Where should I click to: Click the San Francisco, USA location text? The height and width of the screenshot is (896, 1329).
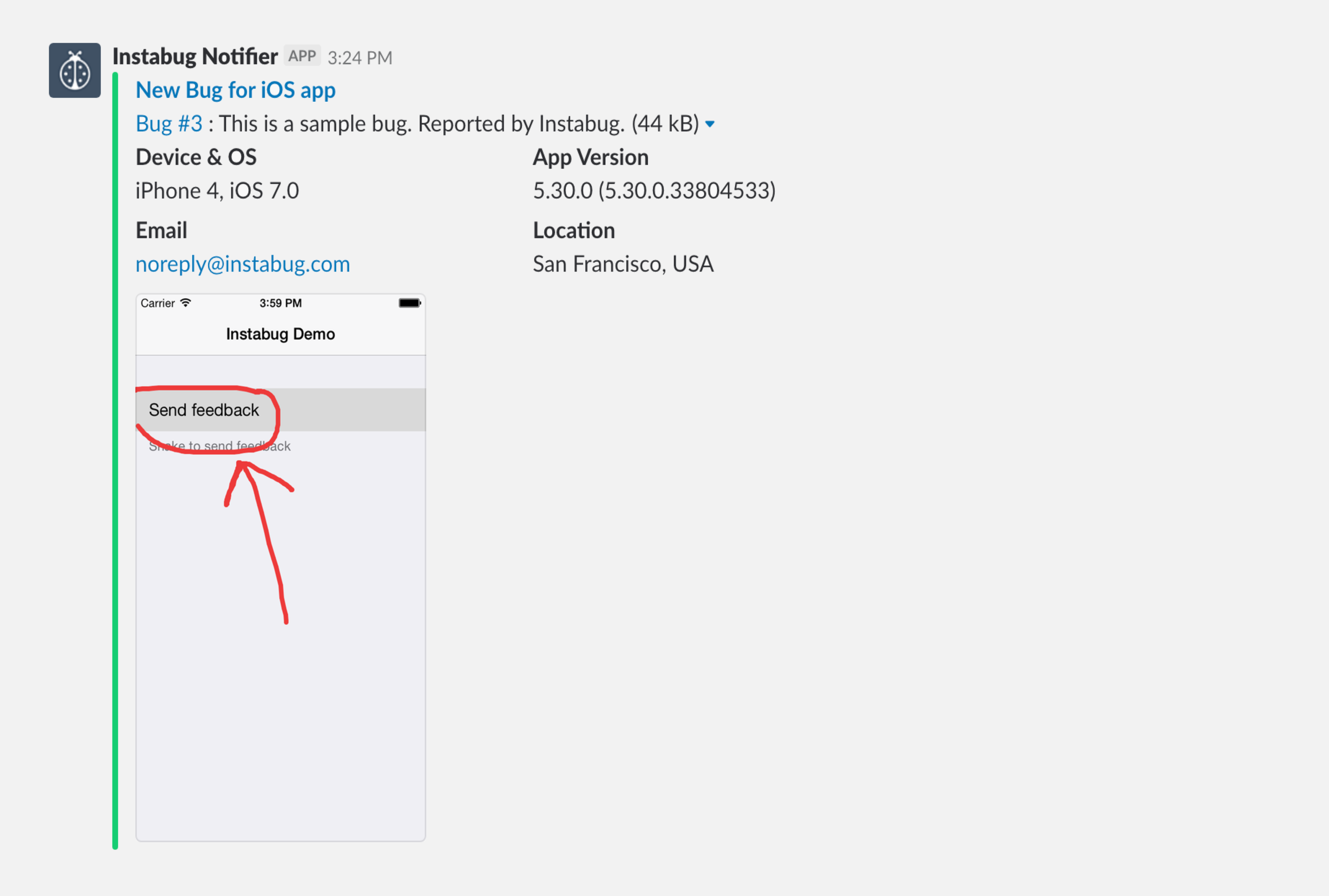(623, 264)
